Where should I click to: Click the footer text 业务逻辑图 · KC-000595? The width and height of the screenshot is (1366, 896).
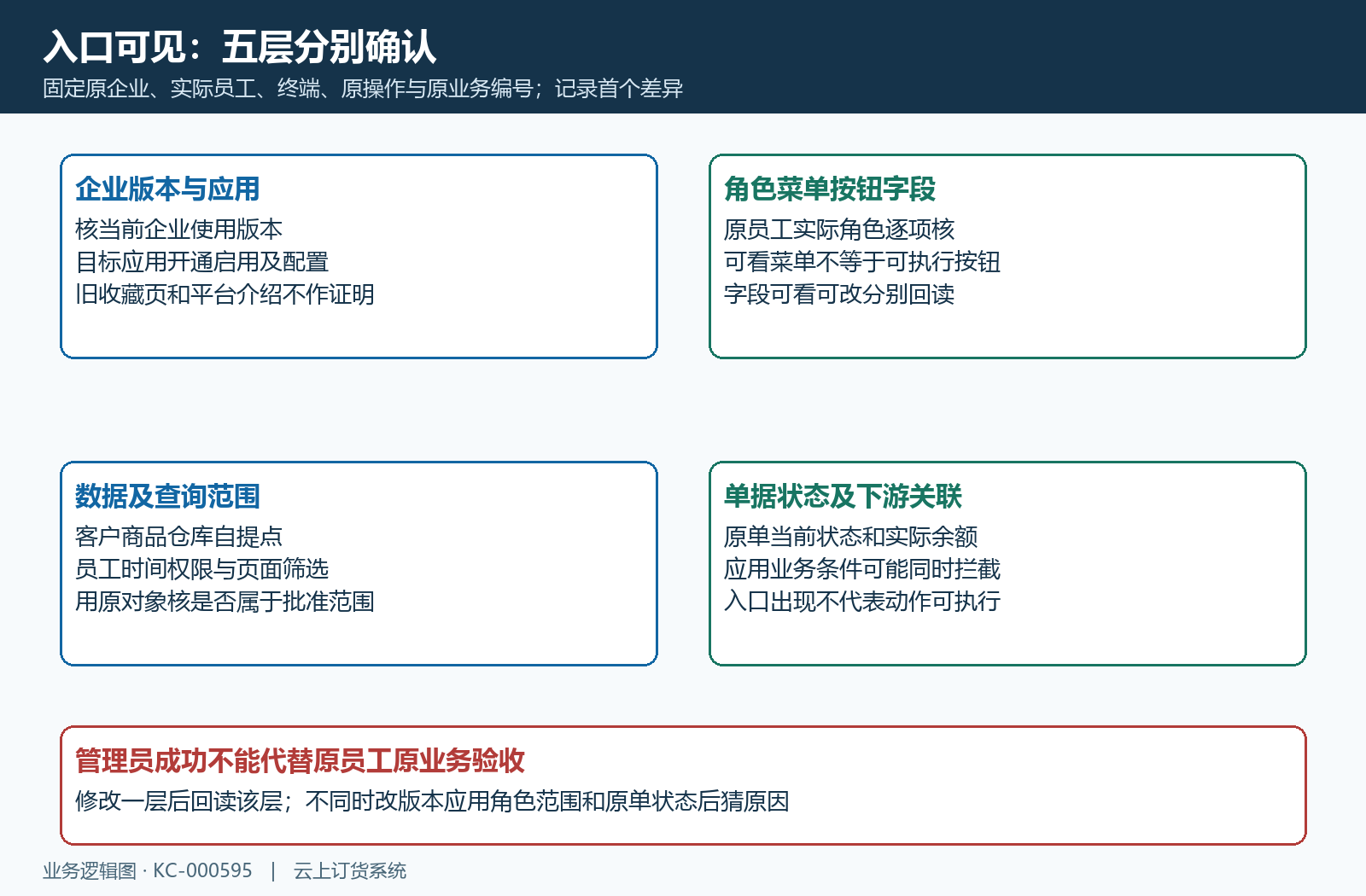click(148, 870)
